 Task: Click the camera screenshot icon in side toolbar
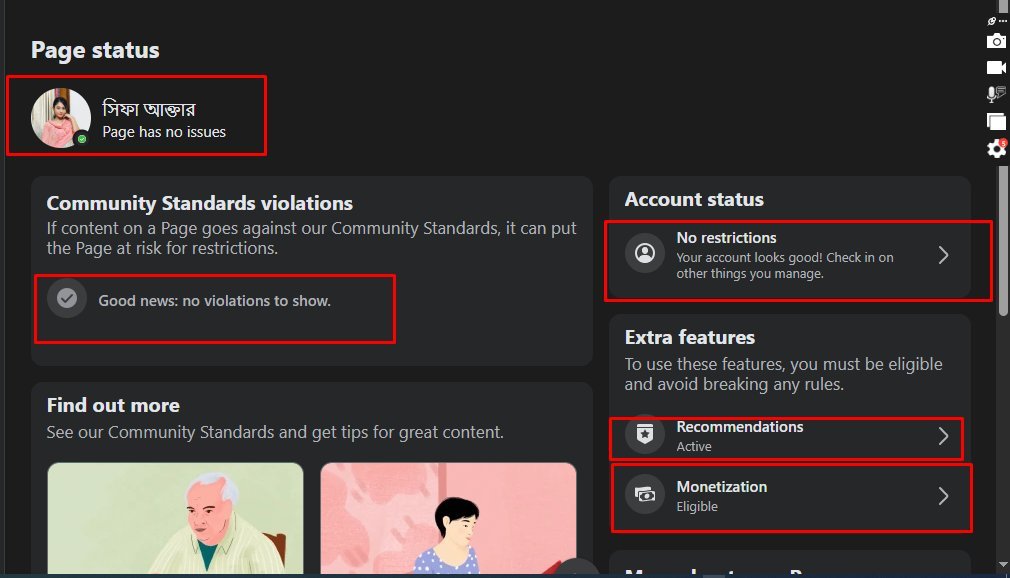[996, 41]
